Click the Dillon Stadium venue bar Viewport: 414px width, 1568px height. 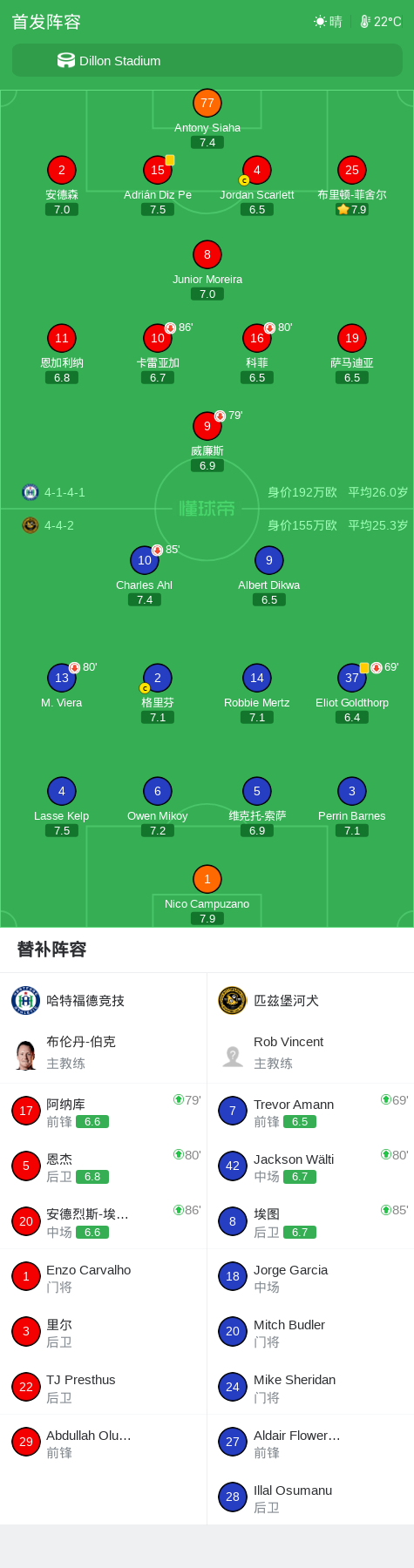pyautogui.click(x=207, y=61)
